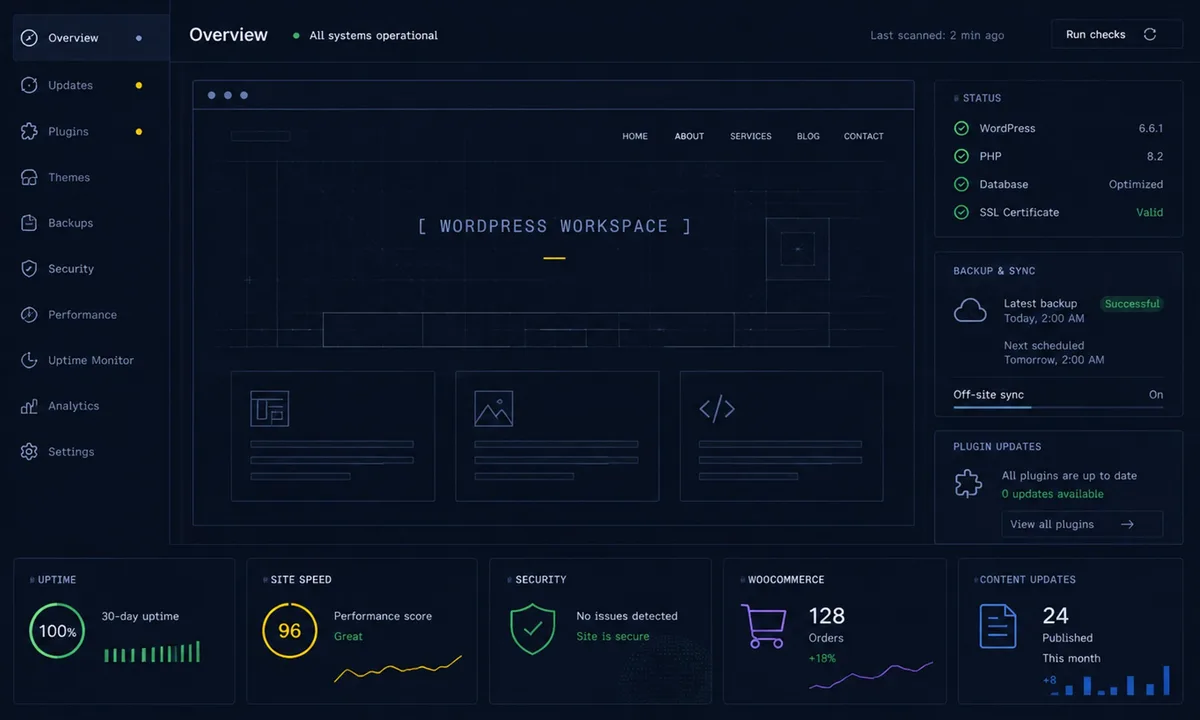
Task: Click the Settings gear icon in sidebar
Action: tap(29, 452)
